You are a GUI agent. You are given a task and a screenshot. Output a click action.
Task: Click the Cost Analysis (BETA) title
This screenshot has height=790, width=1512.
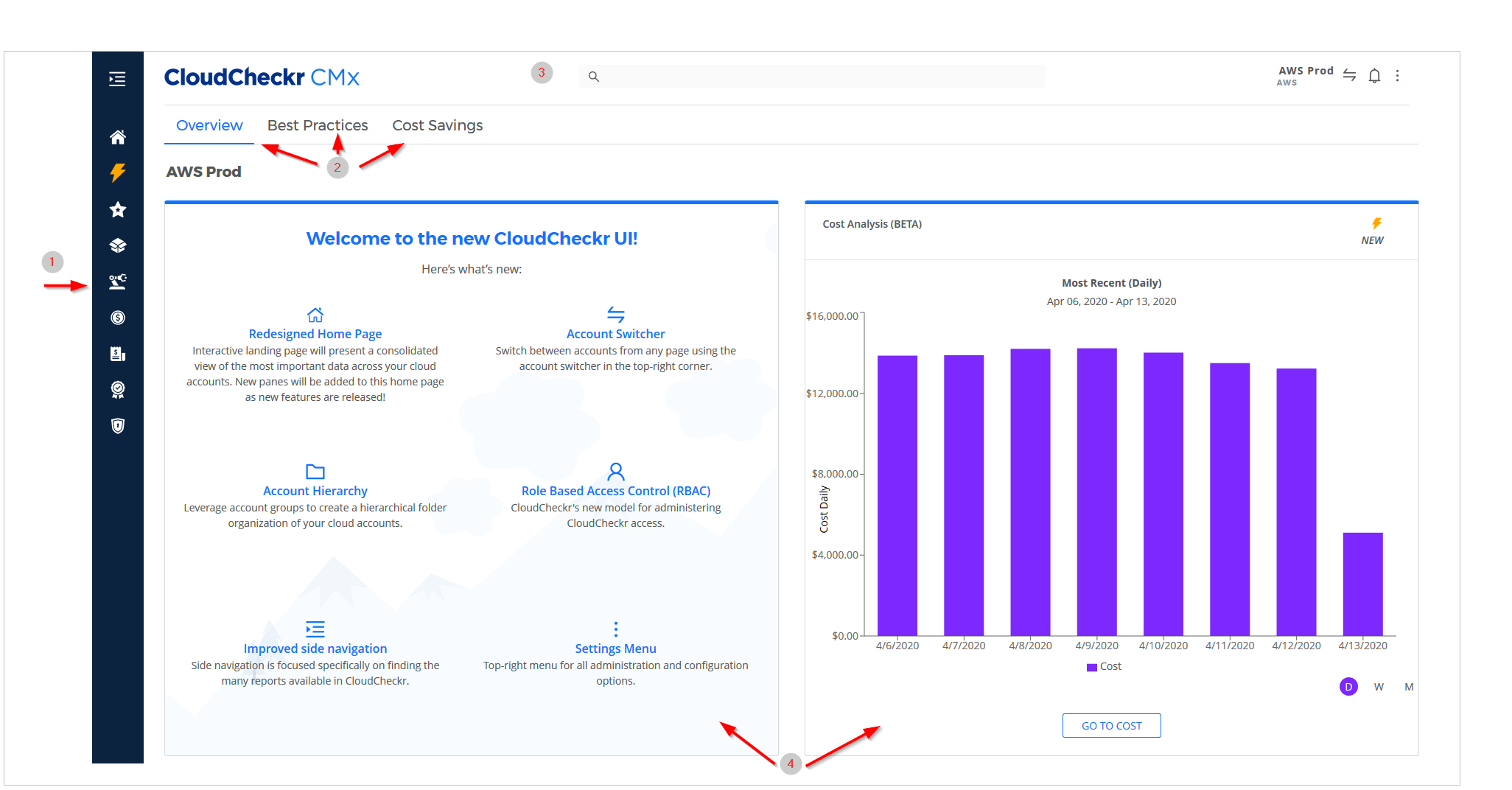tap(872, 224)
